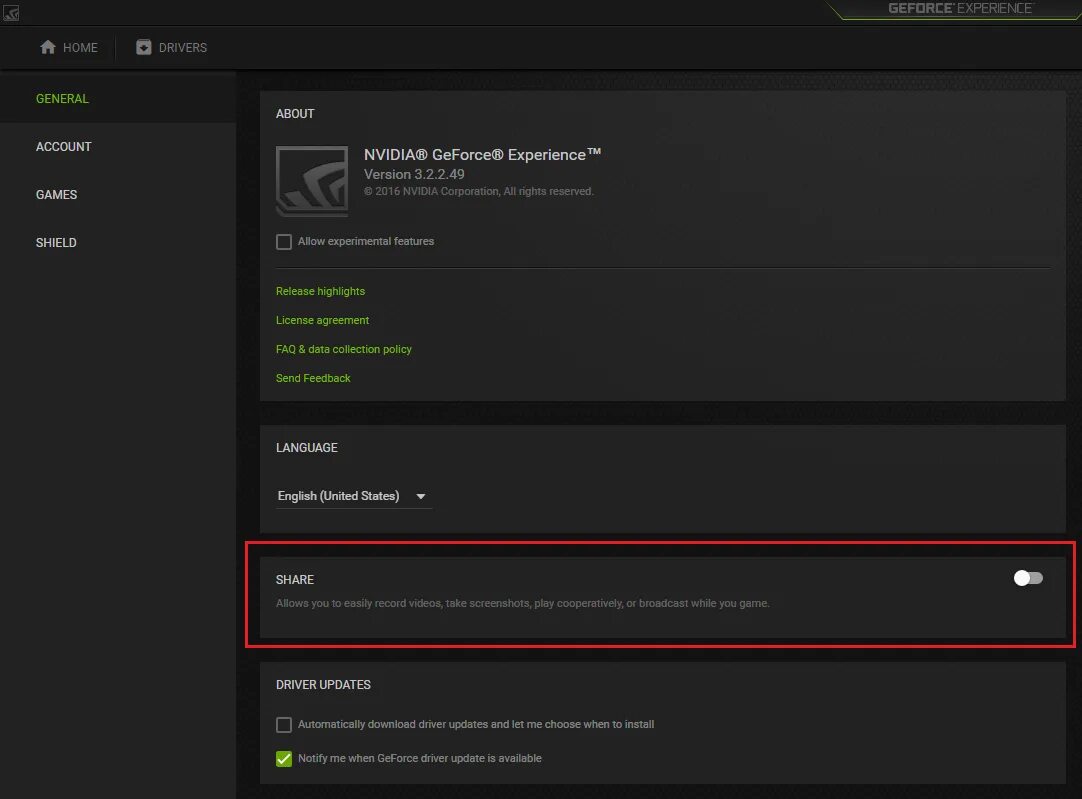Click the Home house icon

click(x=48, y=47)
